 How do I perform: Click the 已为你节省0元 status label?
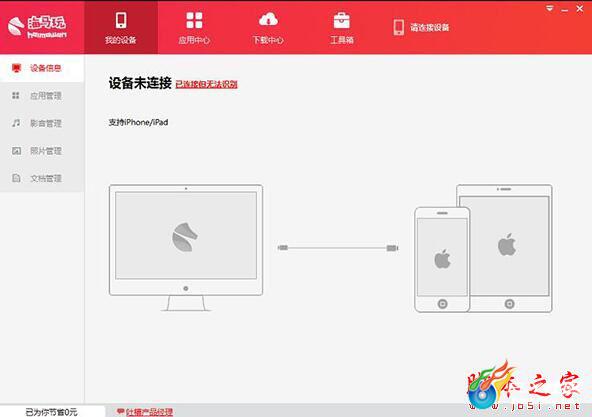coord(52,412)
